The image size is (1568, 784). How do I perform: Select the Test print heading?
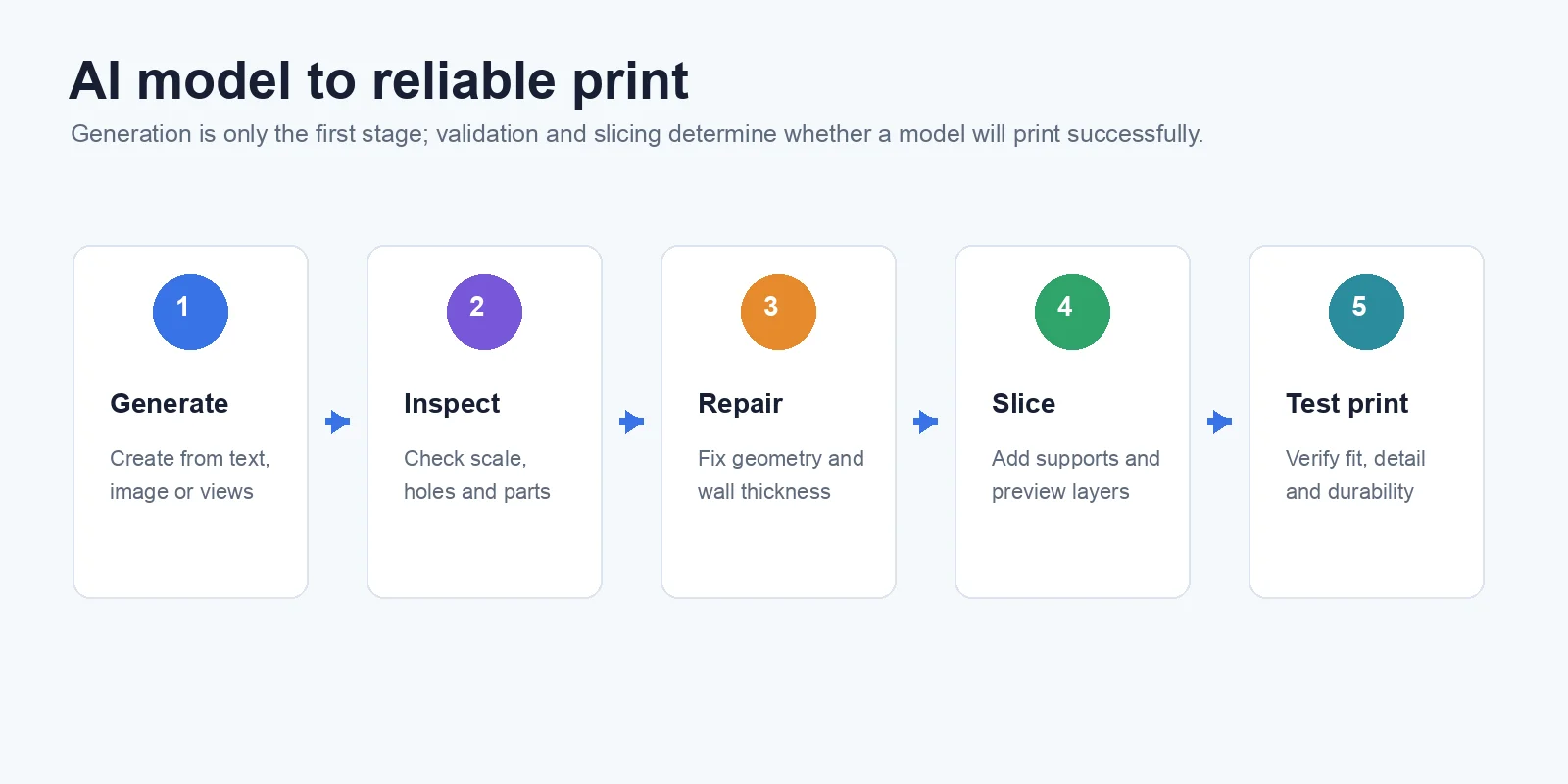1347,403
